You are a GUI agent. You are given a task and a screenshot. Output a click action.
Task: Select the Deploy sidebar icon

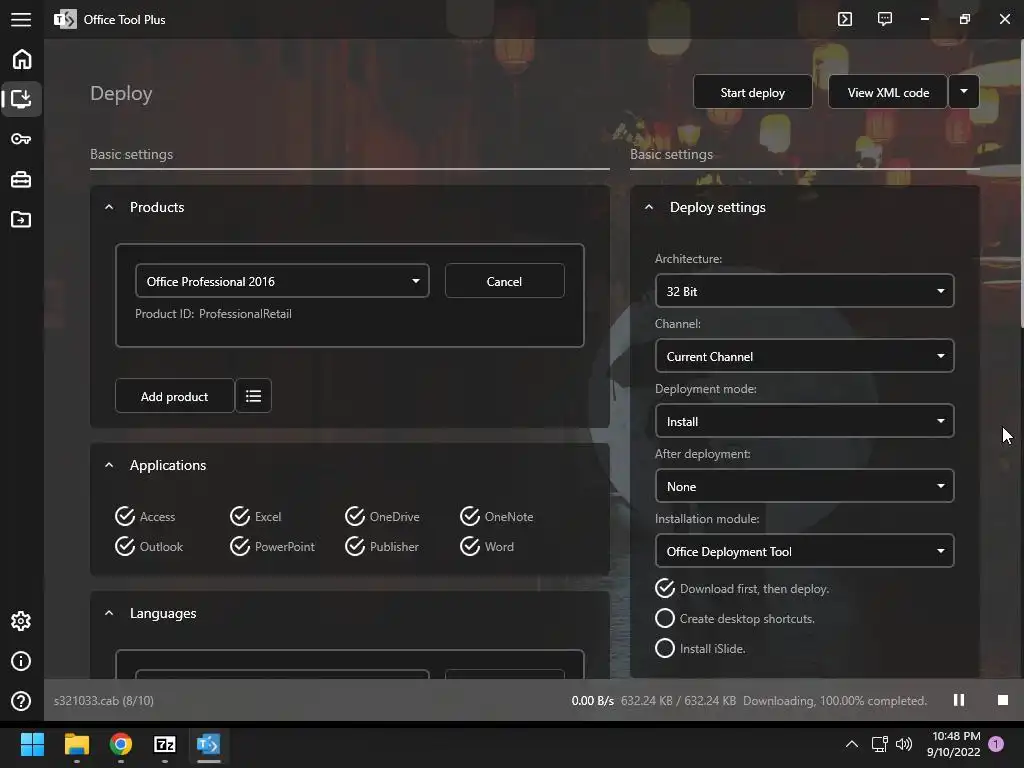coord(21,99)
